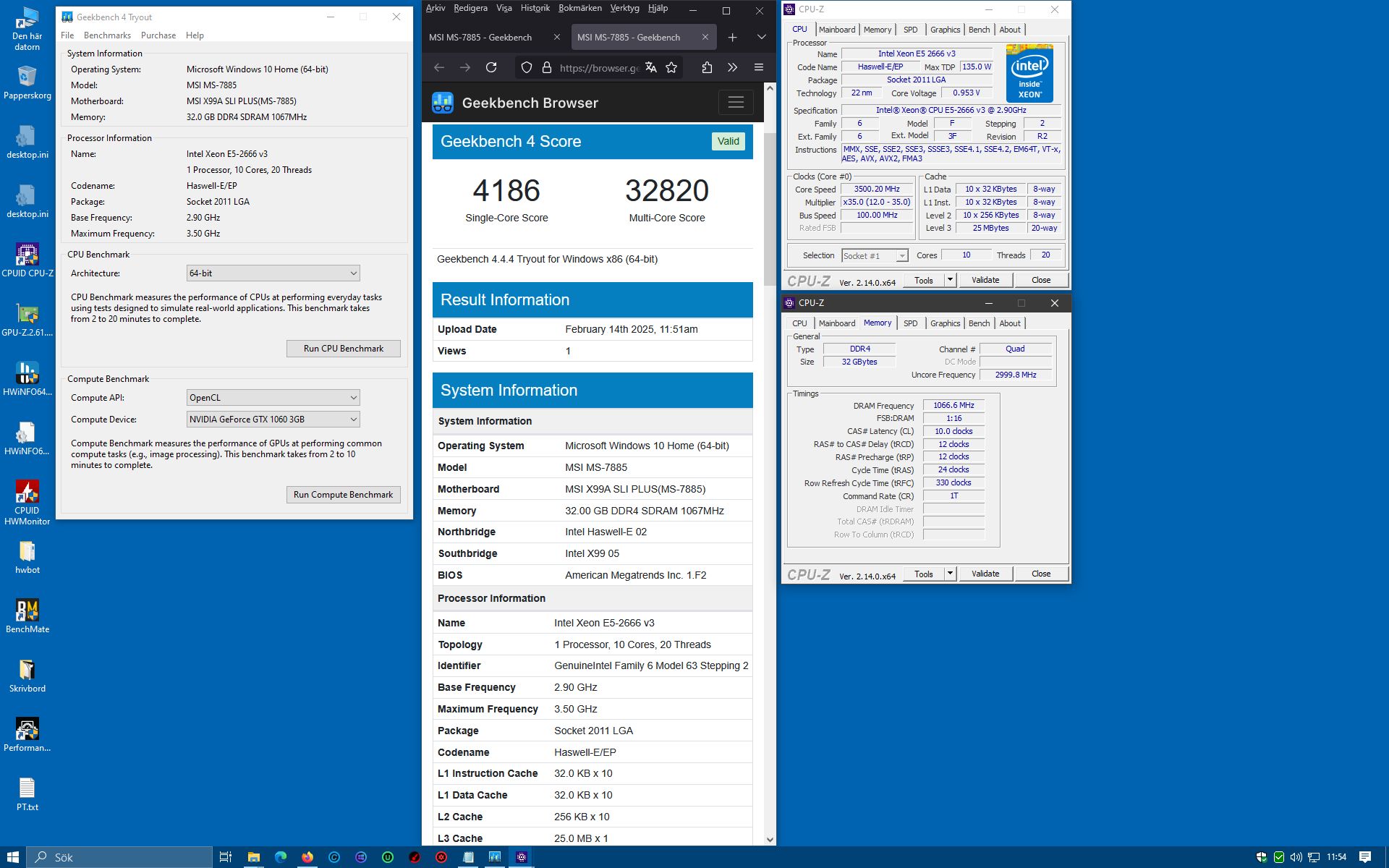The height and width of the screenshot is (868, 1389).
Task: Open Den här datorn desktop icon
Action: coord(27,29)
